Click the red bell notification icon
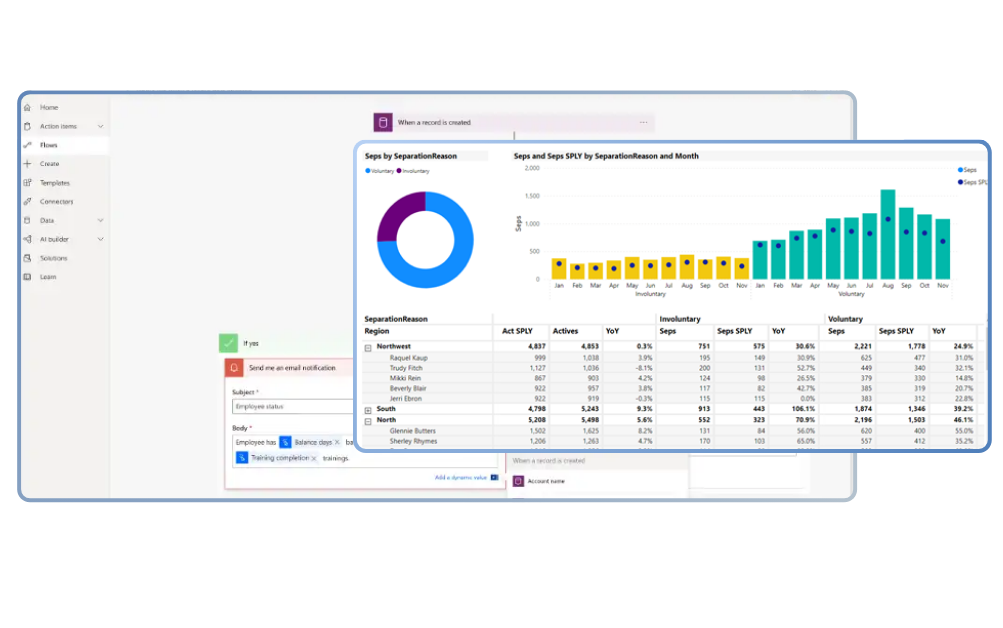Screen dimensions: 1003x628 pyautogui.click(x=234, y=368)
